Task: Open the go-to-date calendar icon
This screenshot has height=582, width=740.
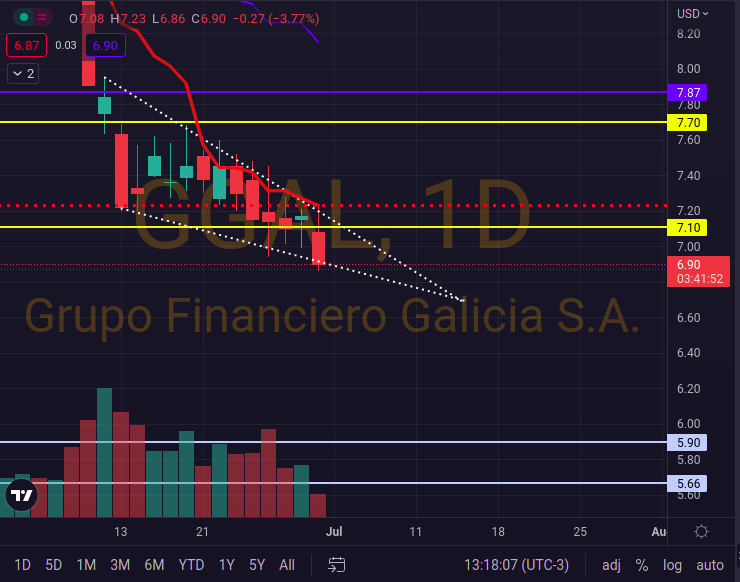Action: click(x=336, y=565)
